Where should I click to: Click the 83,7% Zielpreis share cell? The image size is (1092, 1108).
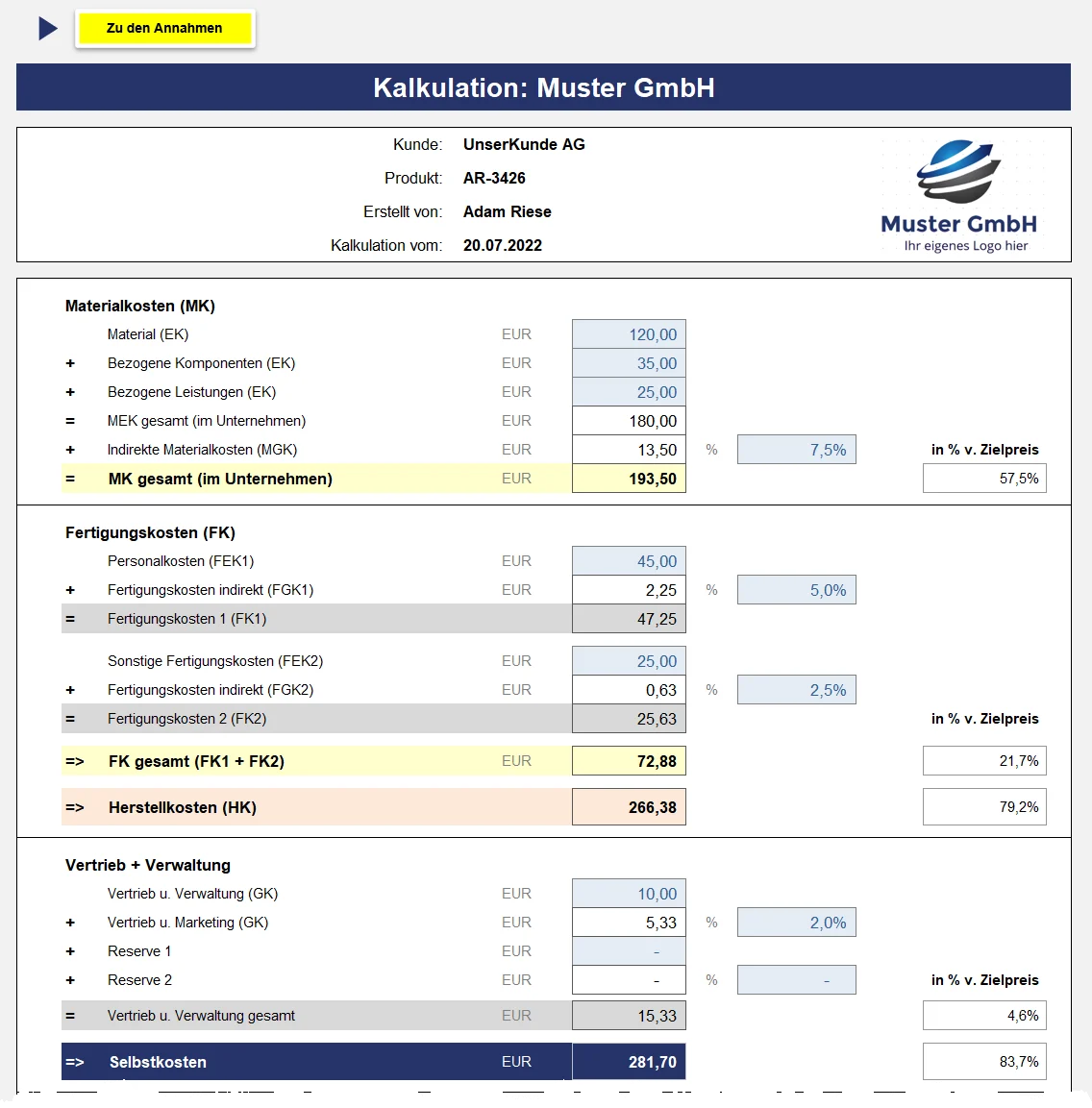tap(984, 1061)
